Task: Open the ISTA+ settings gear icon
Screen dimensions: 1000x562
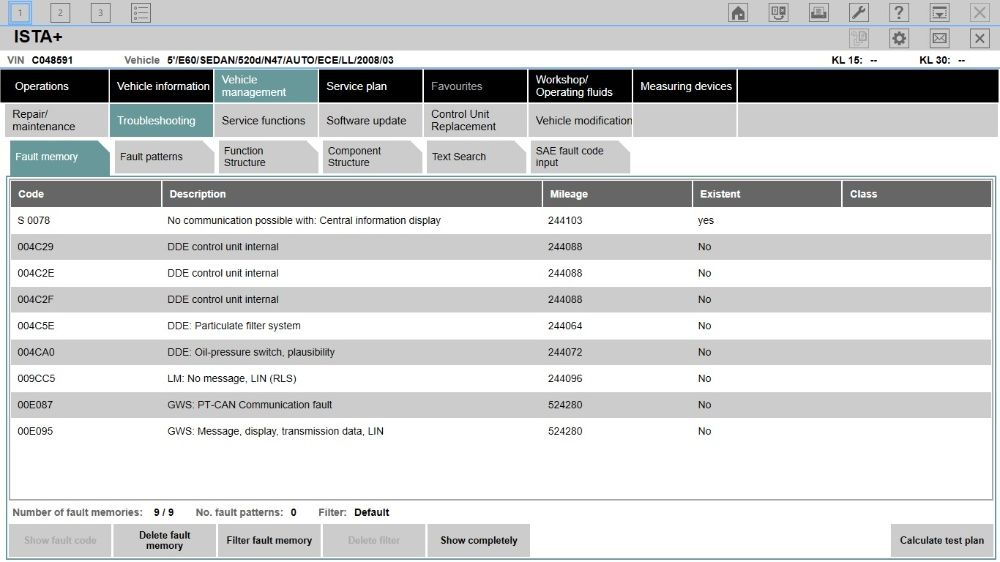Action: click(899, 38)
